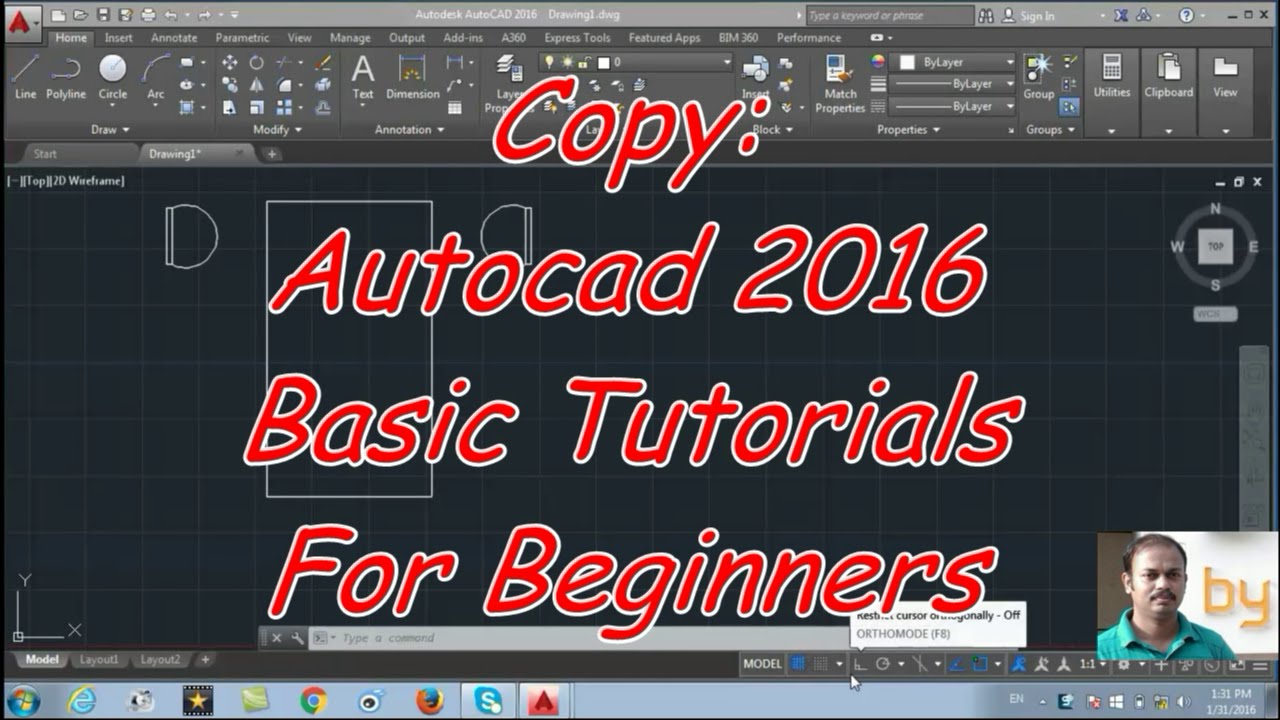The width and height of the screenshot is (1280, 720).
Task: Open the layer selection dropdown
Action: click(x=635, y=62)
